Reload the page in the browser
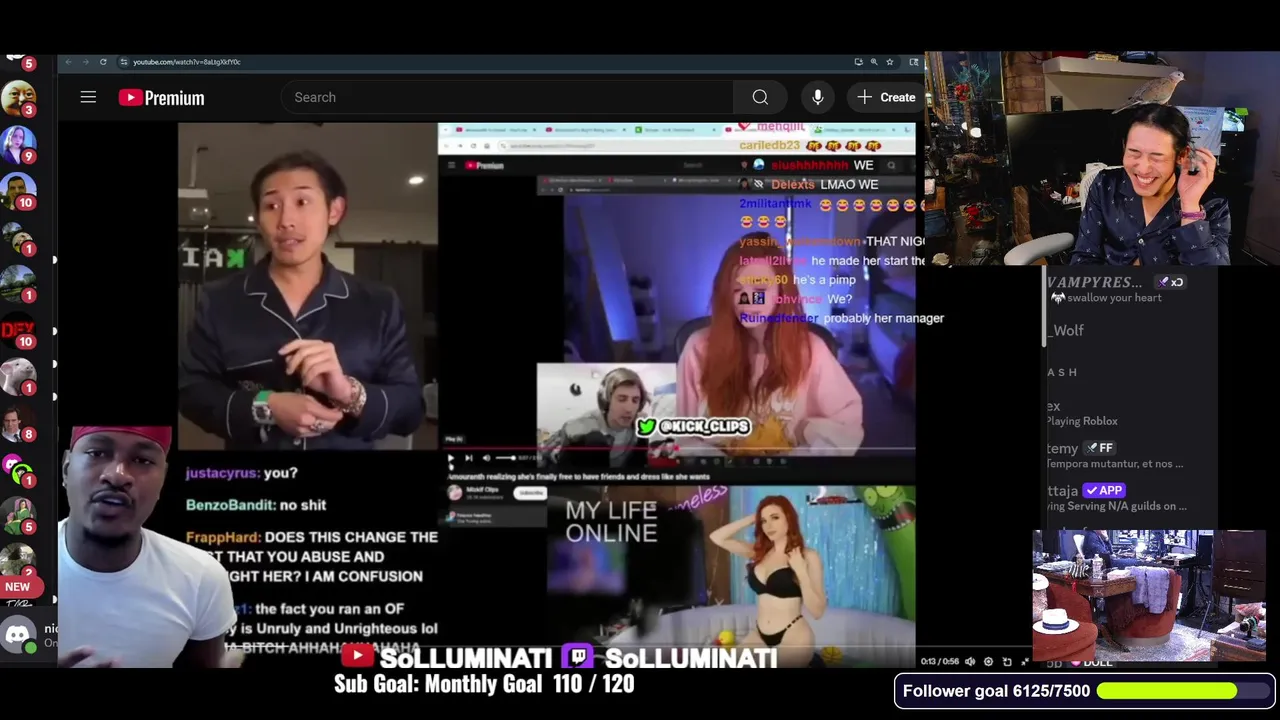The height and width of the screenshot is (720, 1280). tap(103, 62)
